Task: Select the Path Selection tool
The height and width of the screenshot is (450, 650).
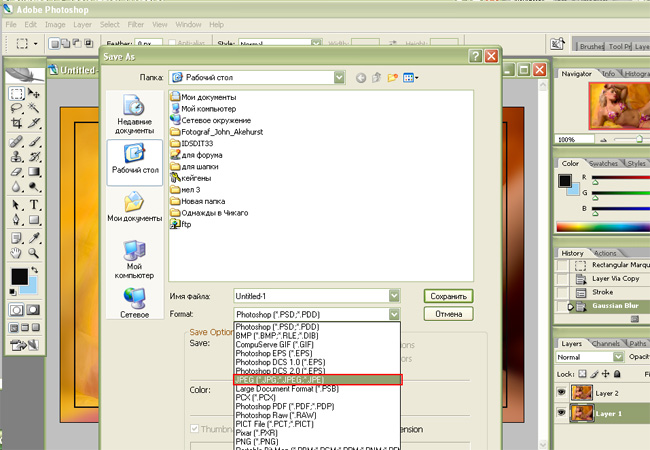Action: [x=17, y=205]
